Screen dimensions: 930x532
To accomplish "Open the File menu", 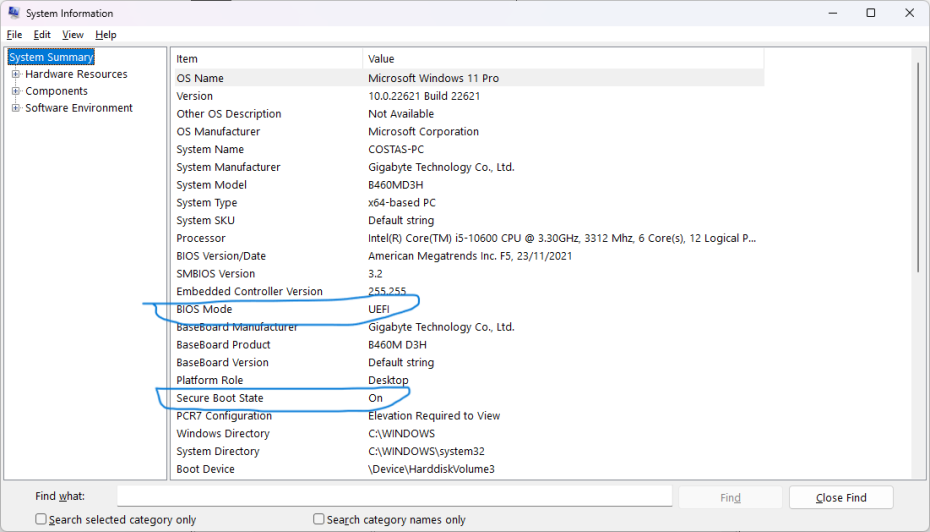I will pyautogui.click(x=14, y=34).
